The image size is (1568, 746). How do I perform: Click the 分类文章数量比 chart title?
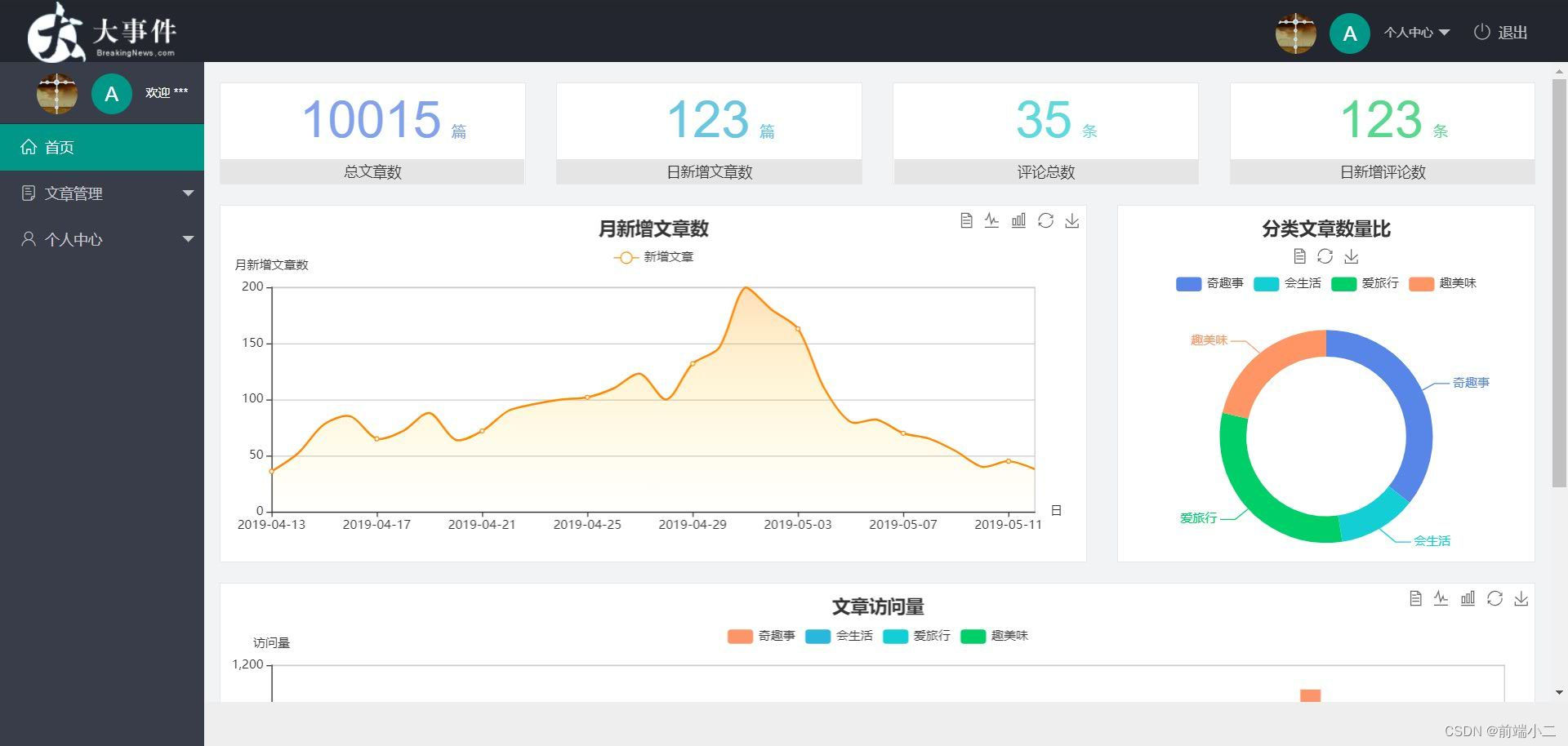1325,229
